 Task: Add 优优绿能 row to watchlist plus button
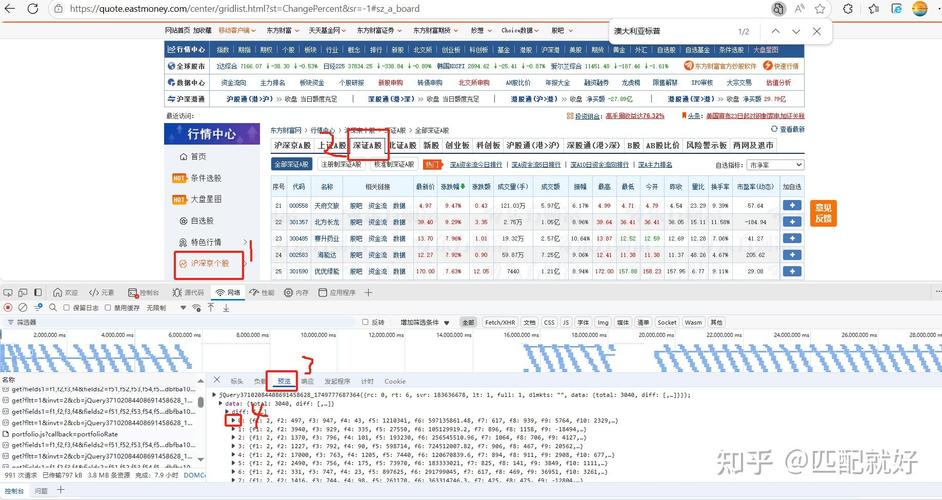(792, 271)
